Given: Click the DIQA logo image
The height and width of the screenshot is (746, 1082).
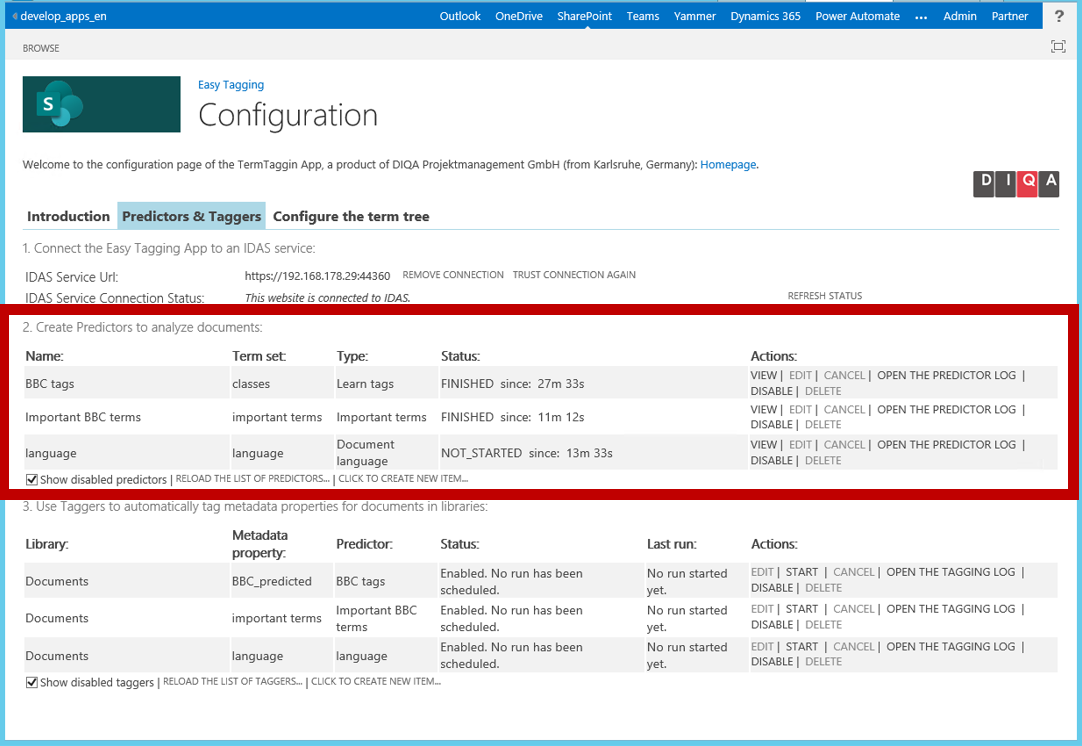Looking at the screenshot, I should [x=1016, y=183].
